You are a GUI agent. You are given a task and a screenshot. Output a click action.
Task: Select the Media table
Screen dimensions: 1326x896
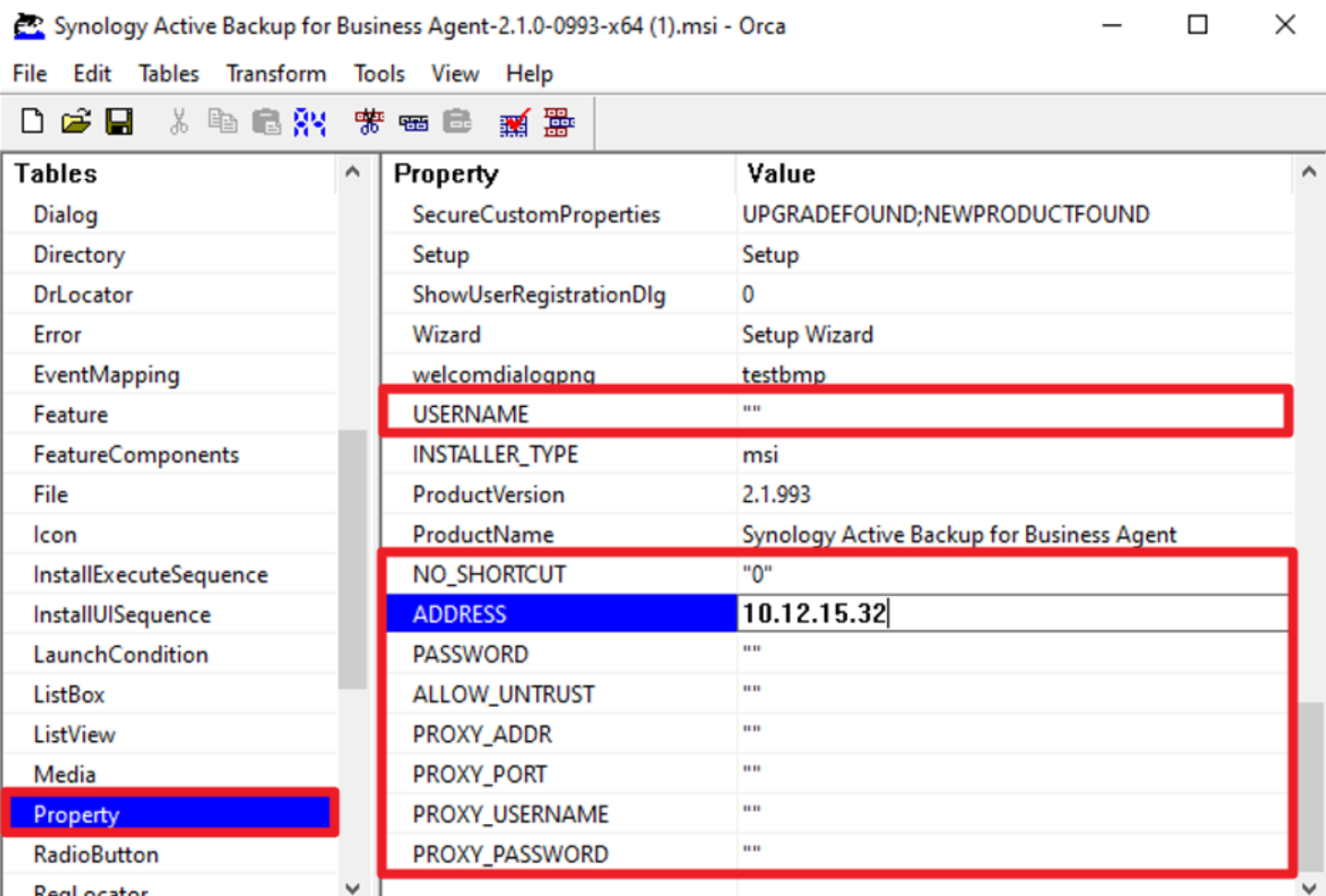65,774
